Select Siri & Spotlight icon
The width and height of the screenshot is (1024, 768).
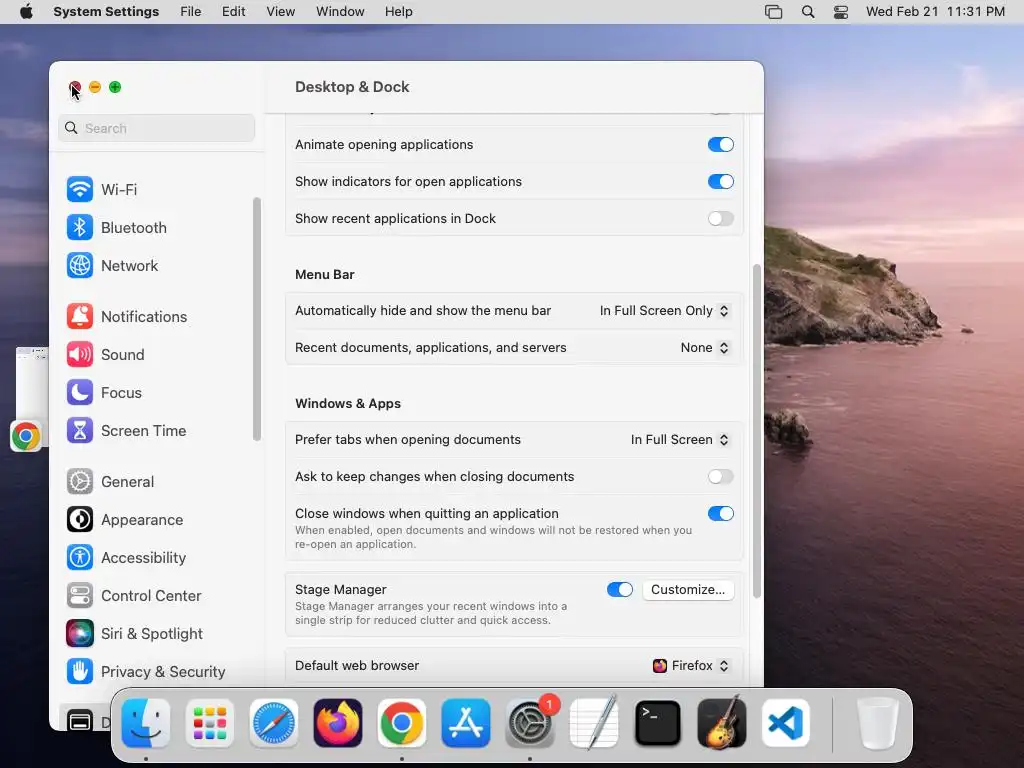coord(80,633)
